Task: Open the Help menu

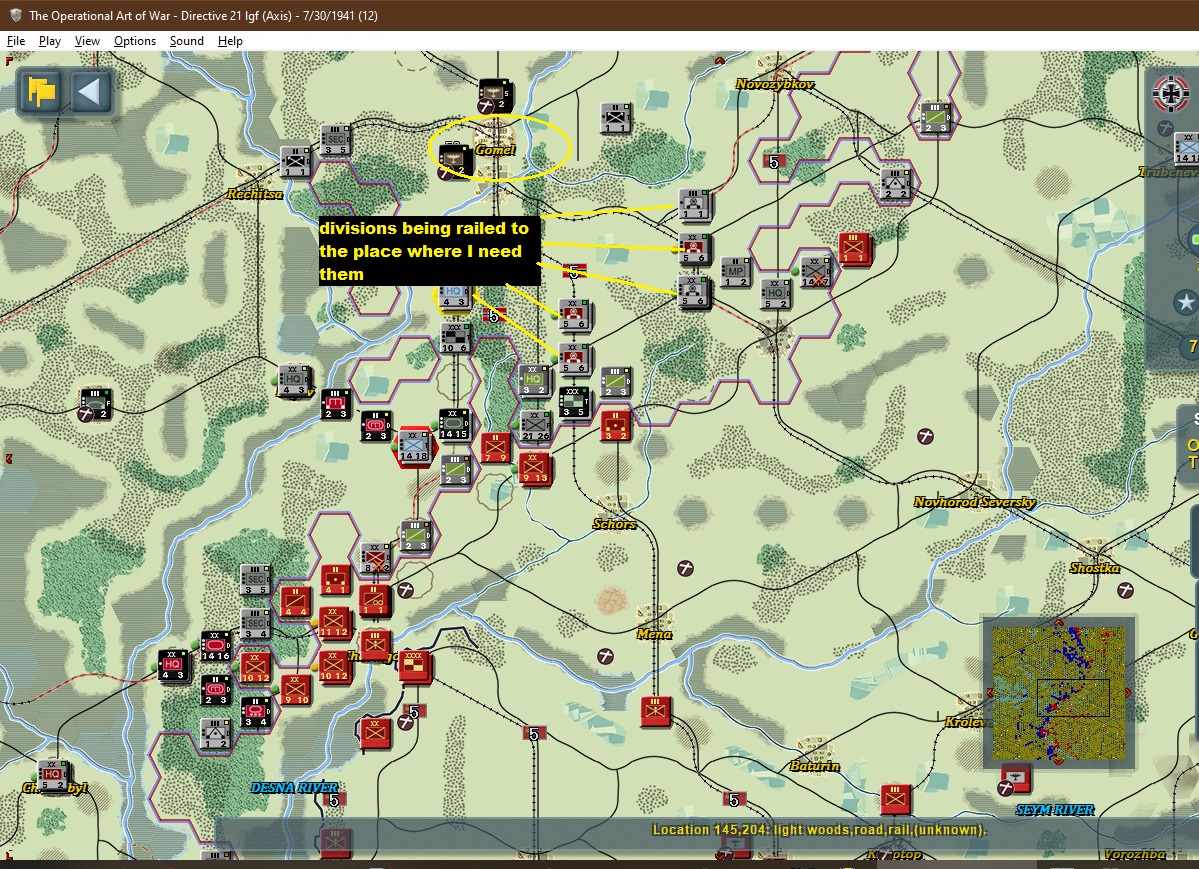Action: point(230,41)
